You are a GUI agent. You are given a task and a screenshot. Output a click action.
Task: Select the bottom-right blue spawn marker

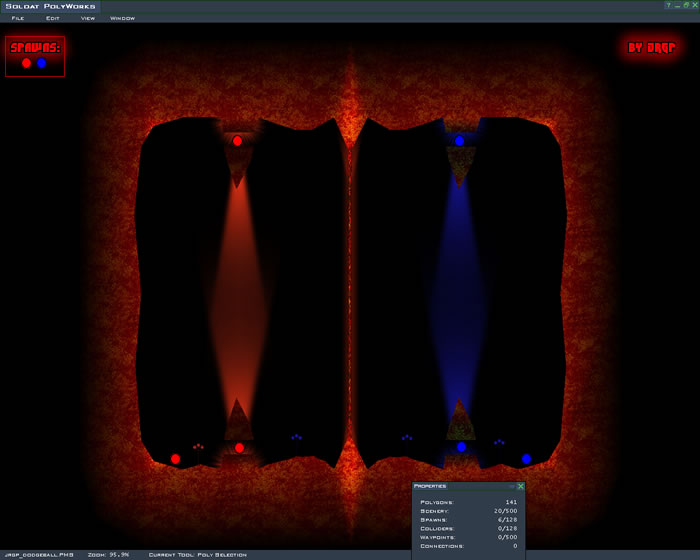click(x=526, y=459)
